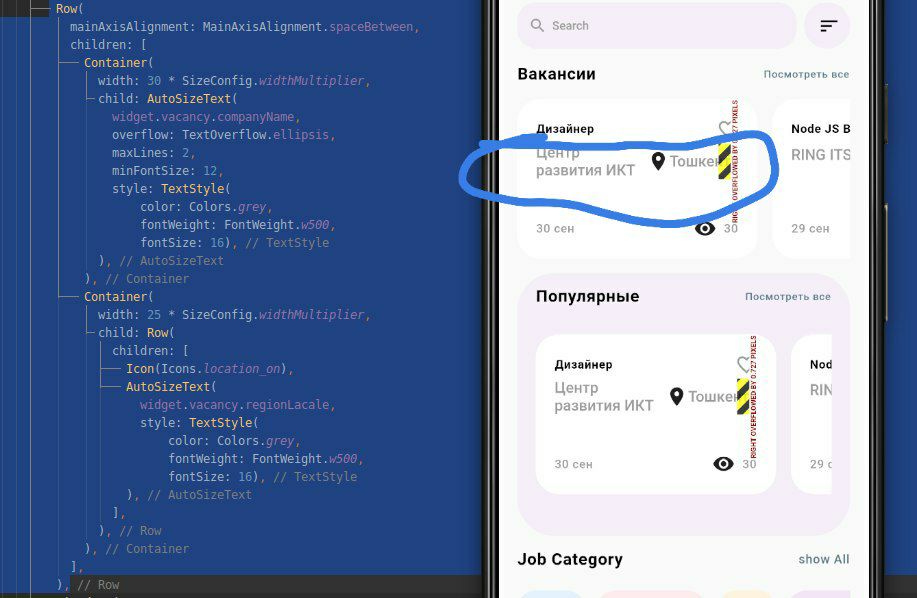Screen dimensions: 917x598
Task: Click 'MainAxisAlignment.spaceBetween' in the code editor
Action: 307,27
